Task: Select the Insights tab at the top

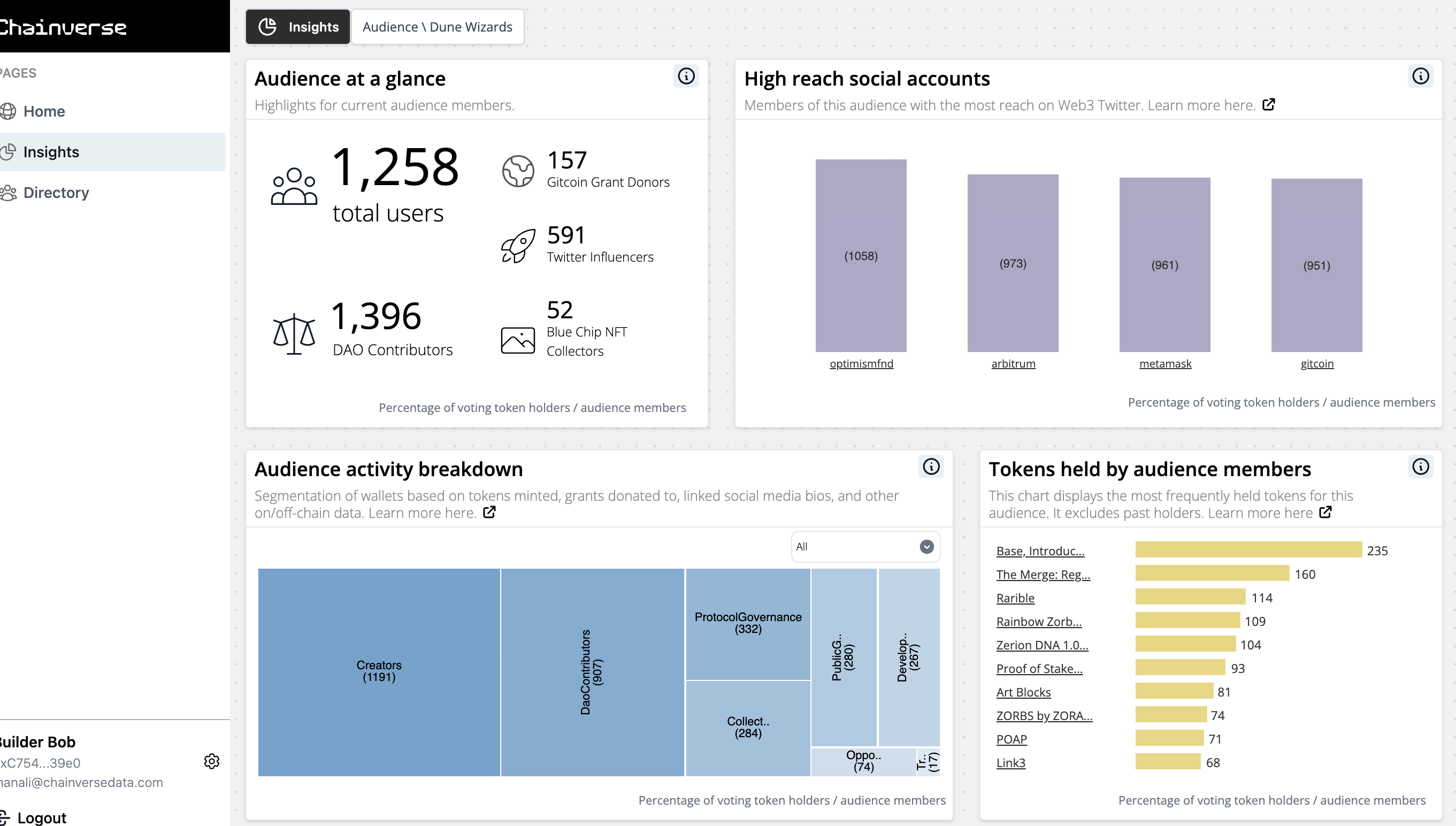Action: [x=298, y=27]
